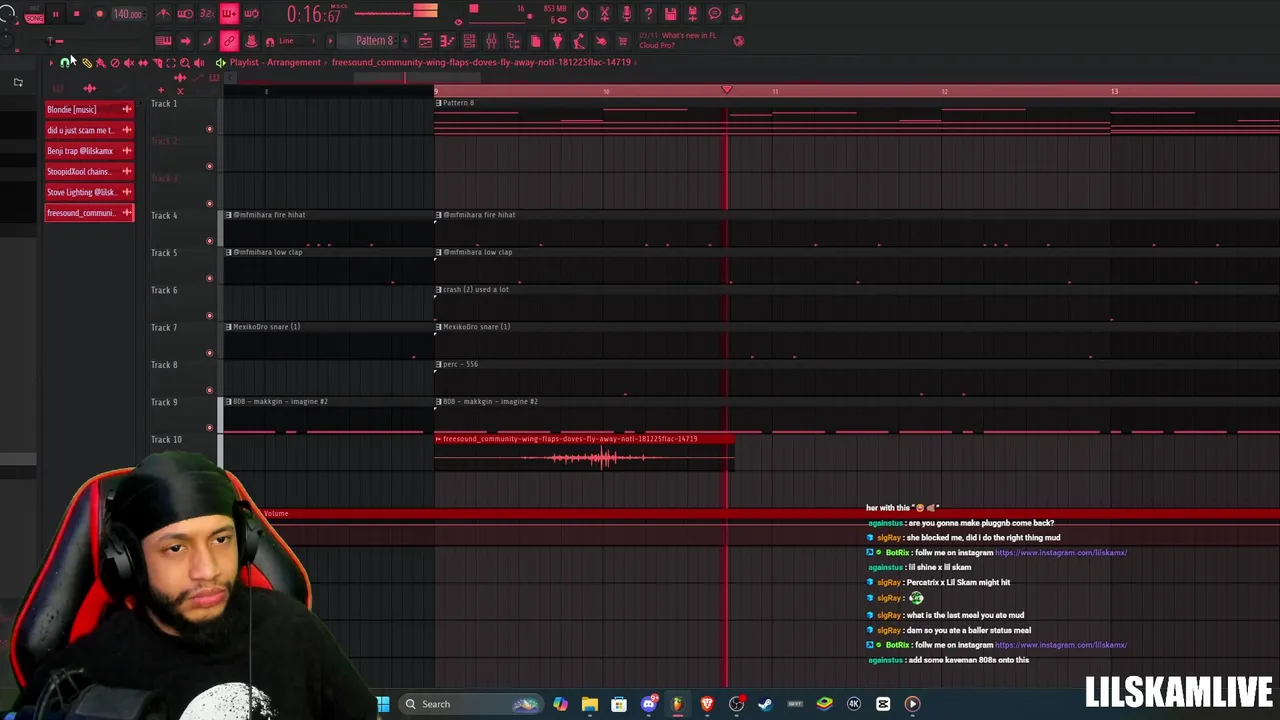Toggle wait for input before recording

[x=185, y=14]
